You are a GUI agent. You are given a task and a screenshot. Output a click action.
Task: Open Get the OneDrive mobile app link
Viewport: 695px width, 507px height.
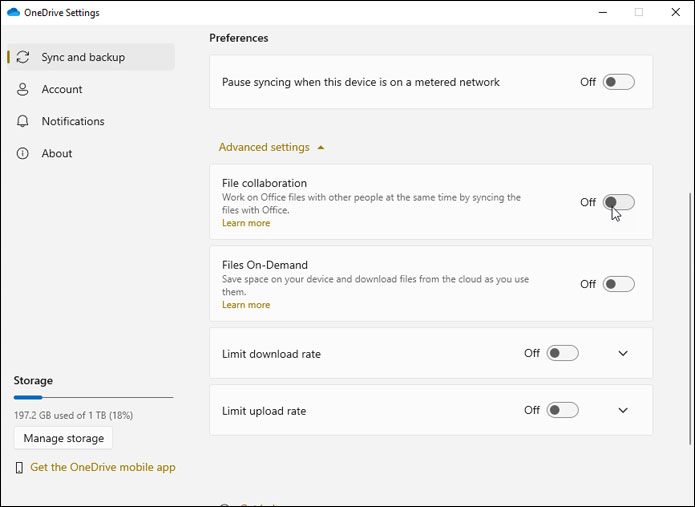(x=103, y=467)
